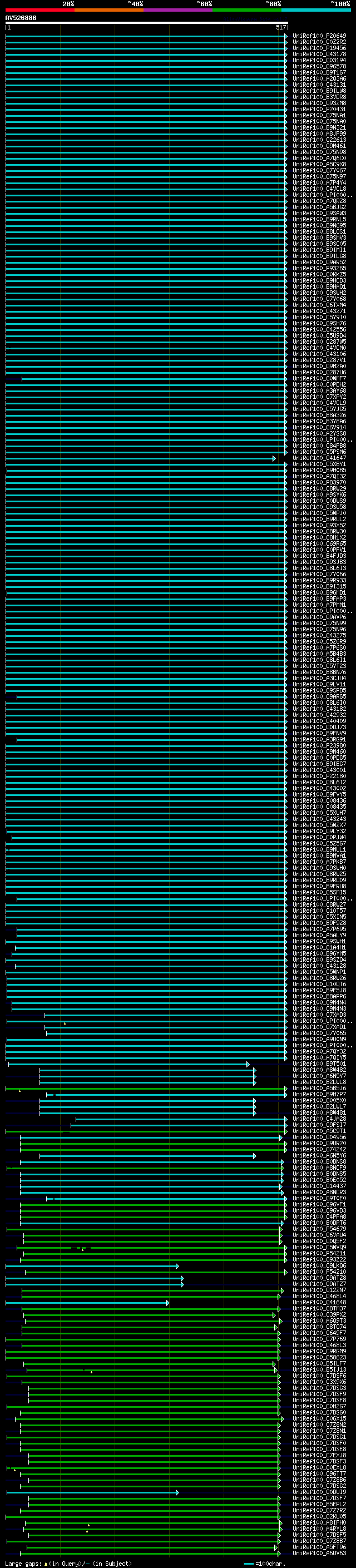Click the cyan ~100% identity legend segment
The height and width of the screenshot is (1568, 356).
[316, 10]
